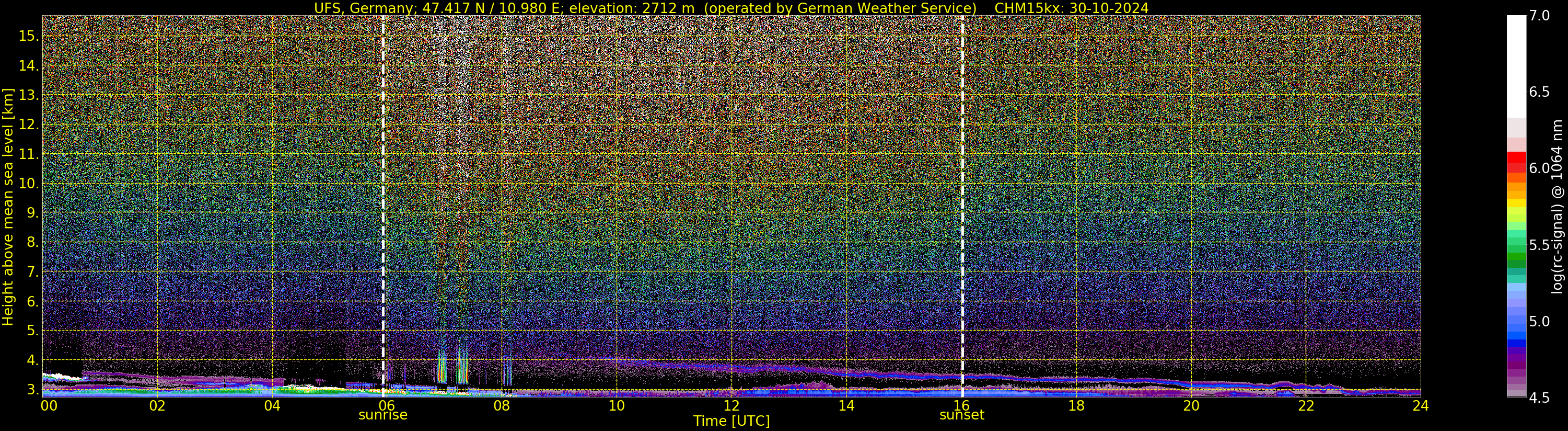Click the '02' time tick label
Viewport: 1568px width, 431px height.
158,405
